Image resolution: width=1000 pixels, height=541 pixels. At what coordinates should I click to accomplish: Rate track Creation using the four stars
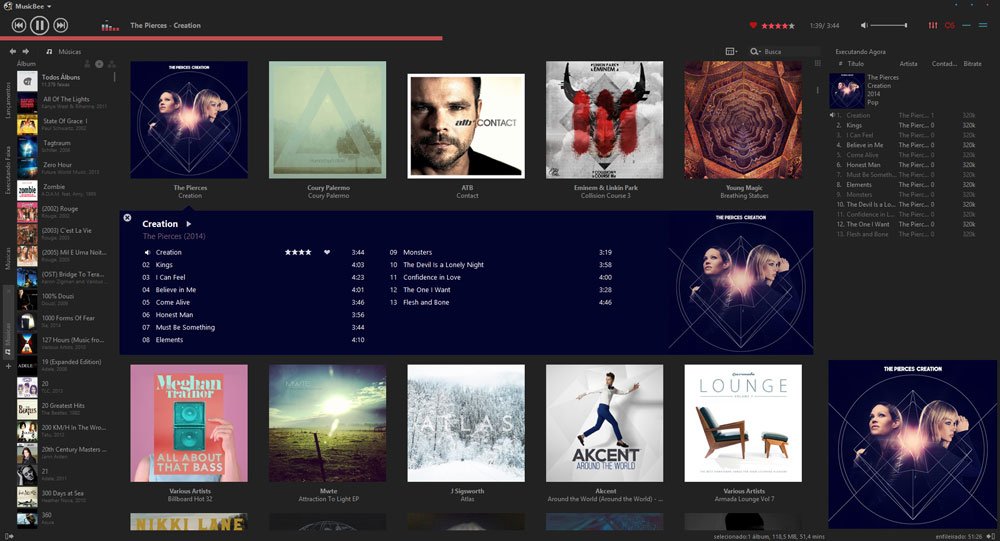coord(298,253)
